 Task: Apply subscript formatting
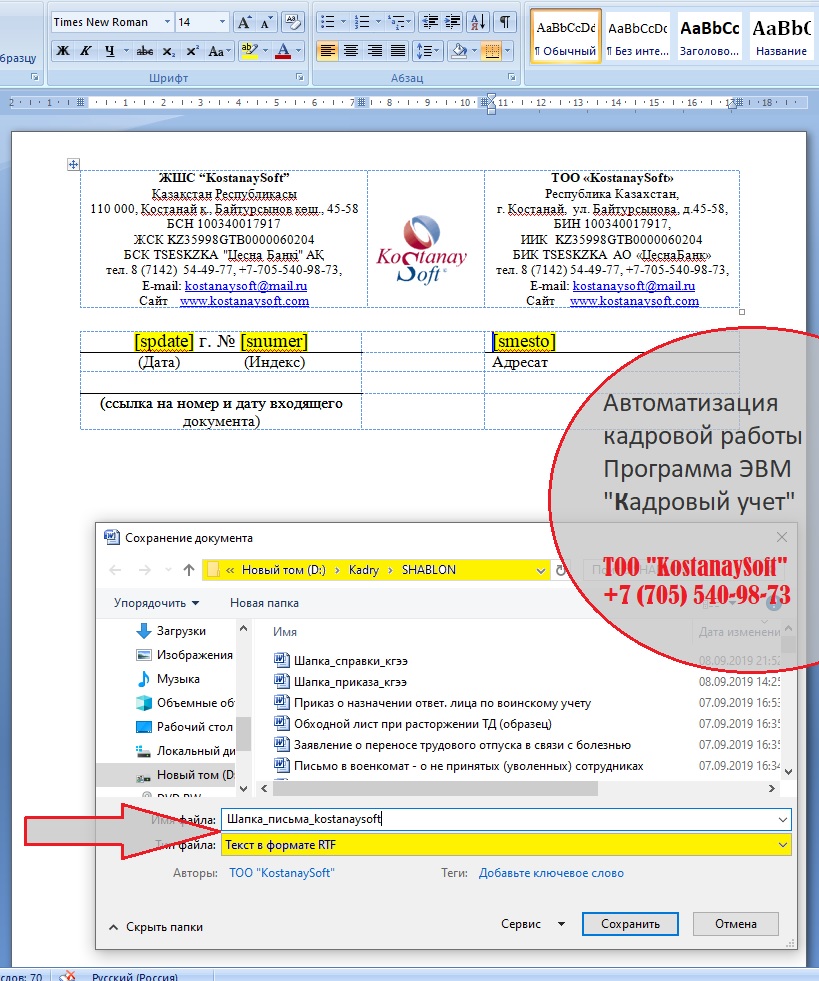[x=168, y=51]
